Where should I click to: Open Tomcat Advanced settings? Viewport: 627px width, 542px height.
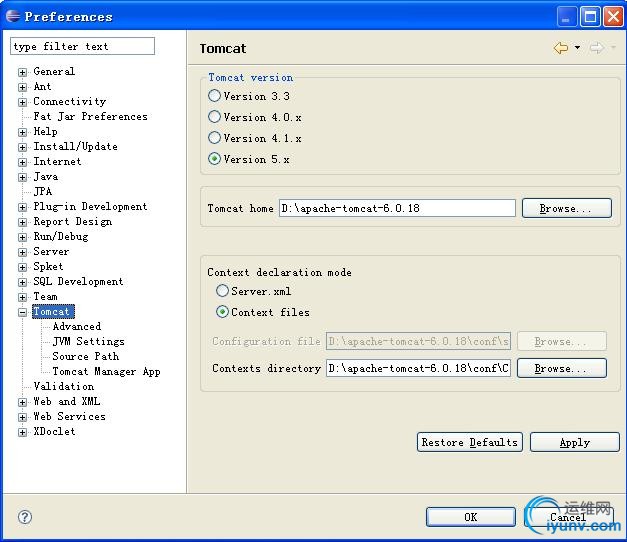pos(77,326)
